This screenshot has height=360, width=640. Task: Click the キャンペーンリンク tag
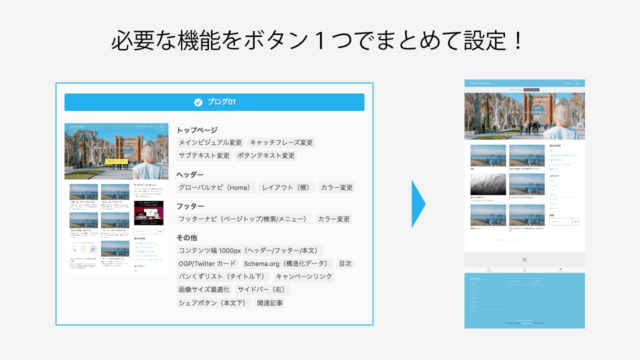304,277
